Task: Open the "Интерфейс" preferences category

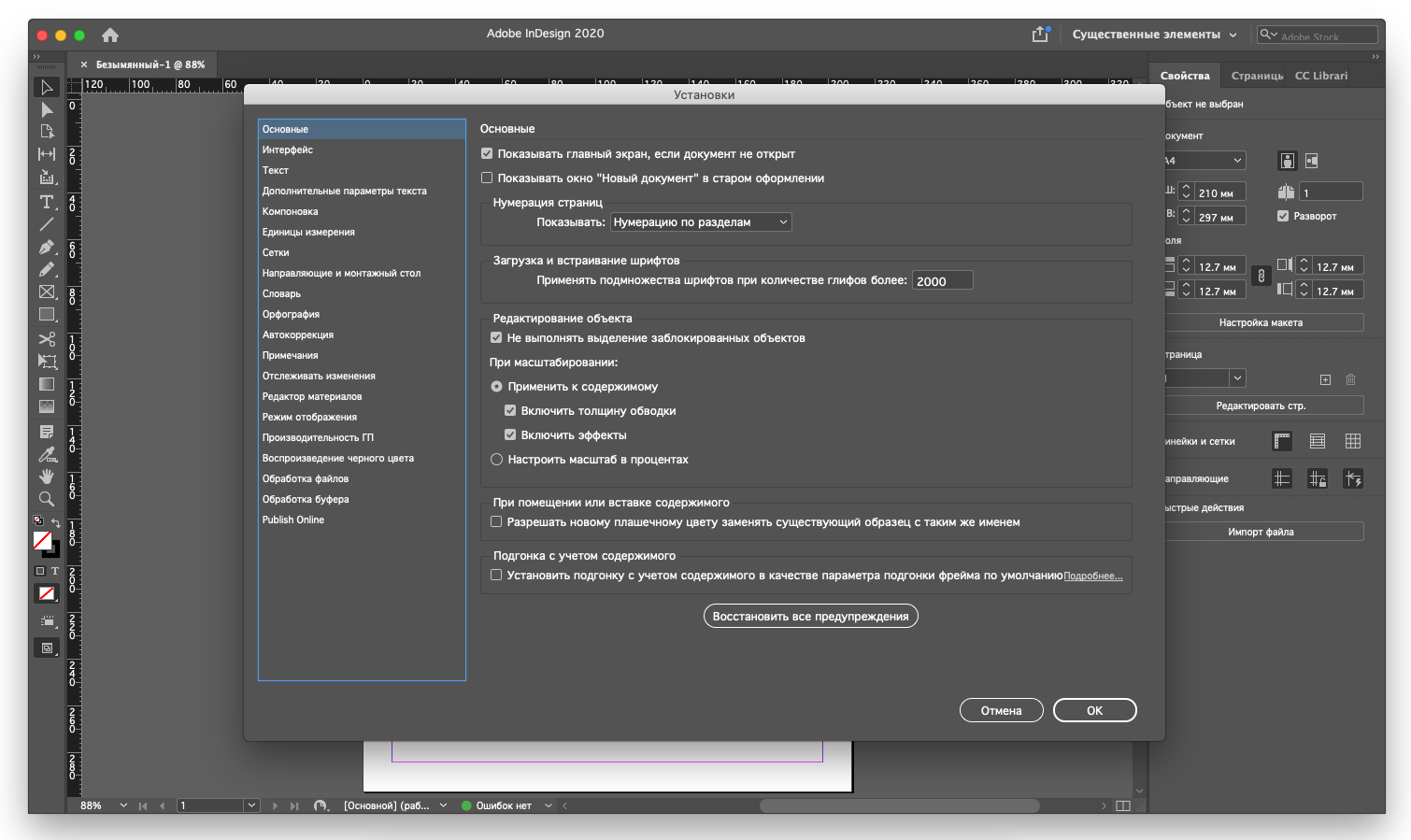Action: [x=288, y=149]
